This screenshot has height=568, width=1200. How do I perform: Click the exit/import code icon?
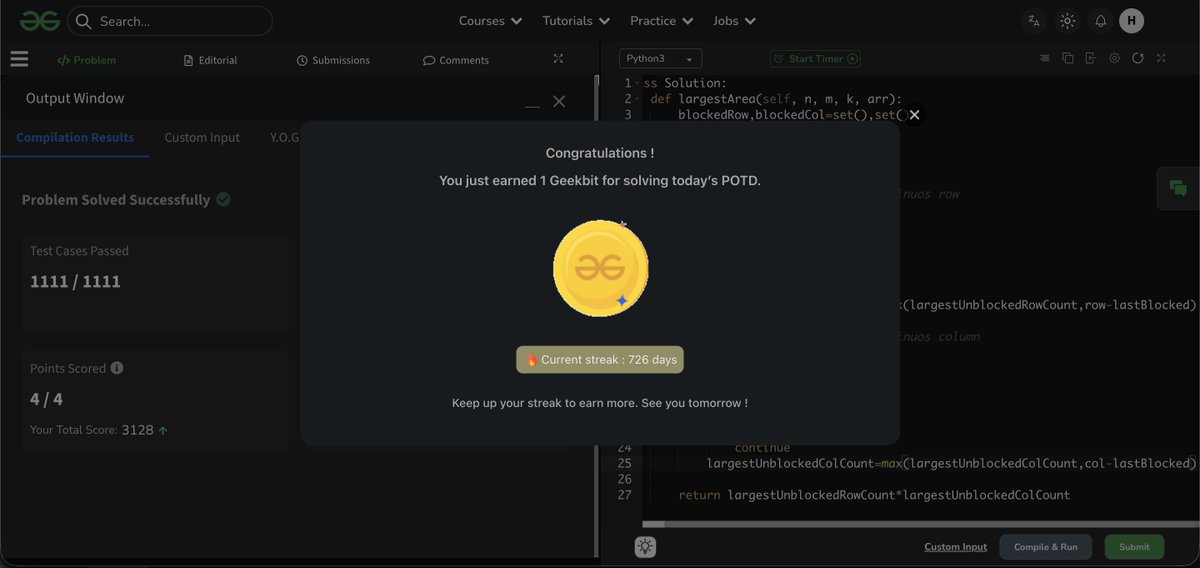coord(1090,59)
